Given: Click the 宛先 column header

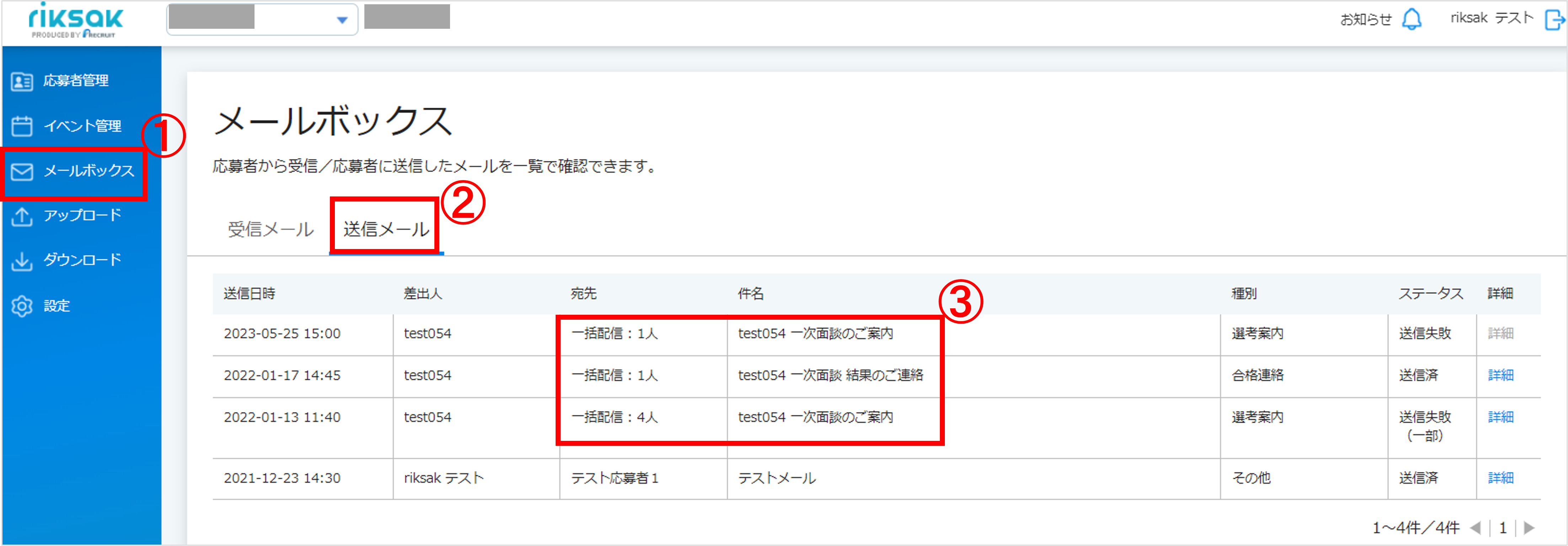Looking at the screenshot, I should pyautogui.click(x=583, y=294).
